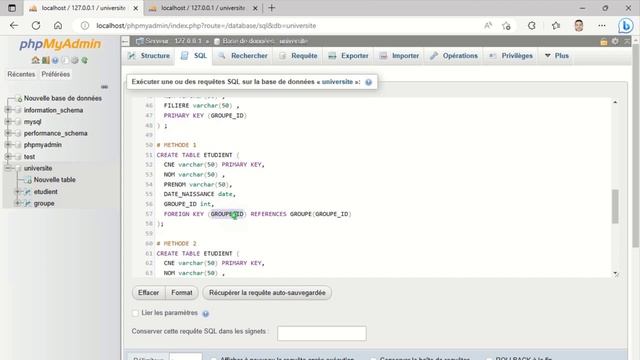The height and width of the screenshot is (360, 640).
Task: Collapse the universite database node
Action: coord(8,168)
